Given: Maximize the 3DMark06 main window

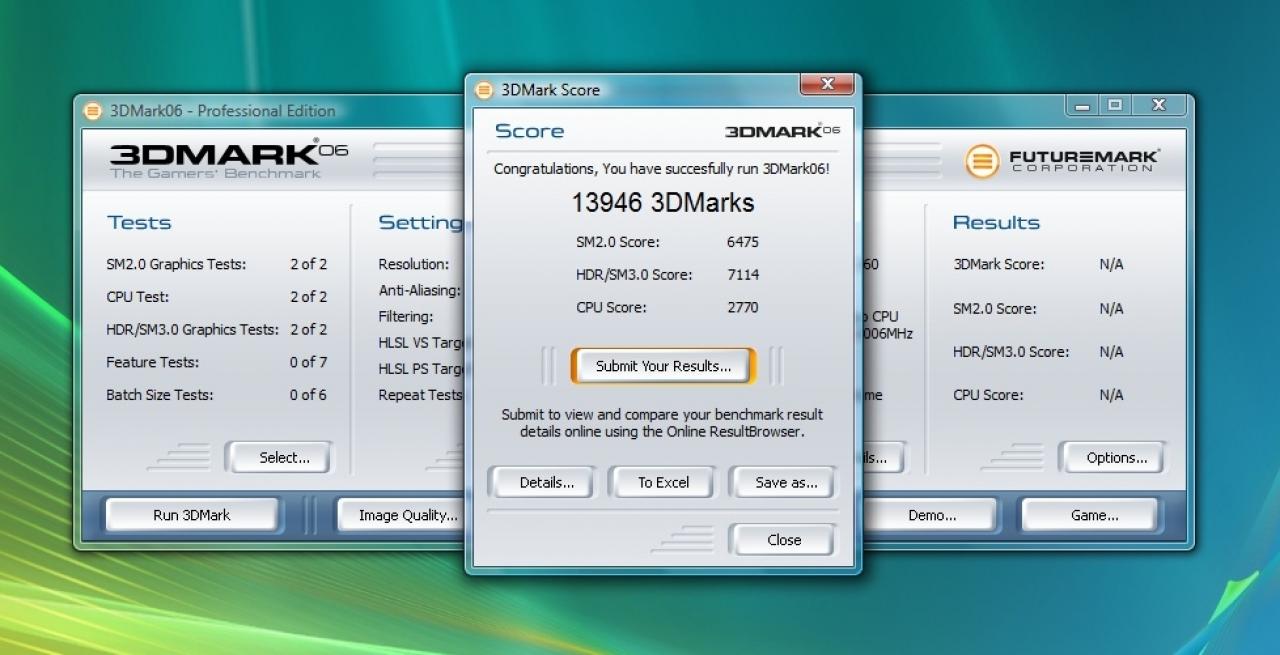Looking at the screenshot, I should 1115,105.
